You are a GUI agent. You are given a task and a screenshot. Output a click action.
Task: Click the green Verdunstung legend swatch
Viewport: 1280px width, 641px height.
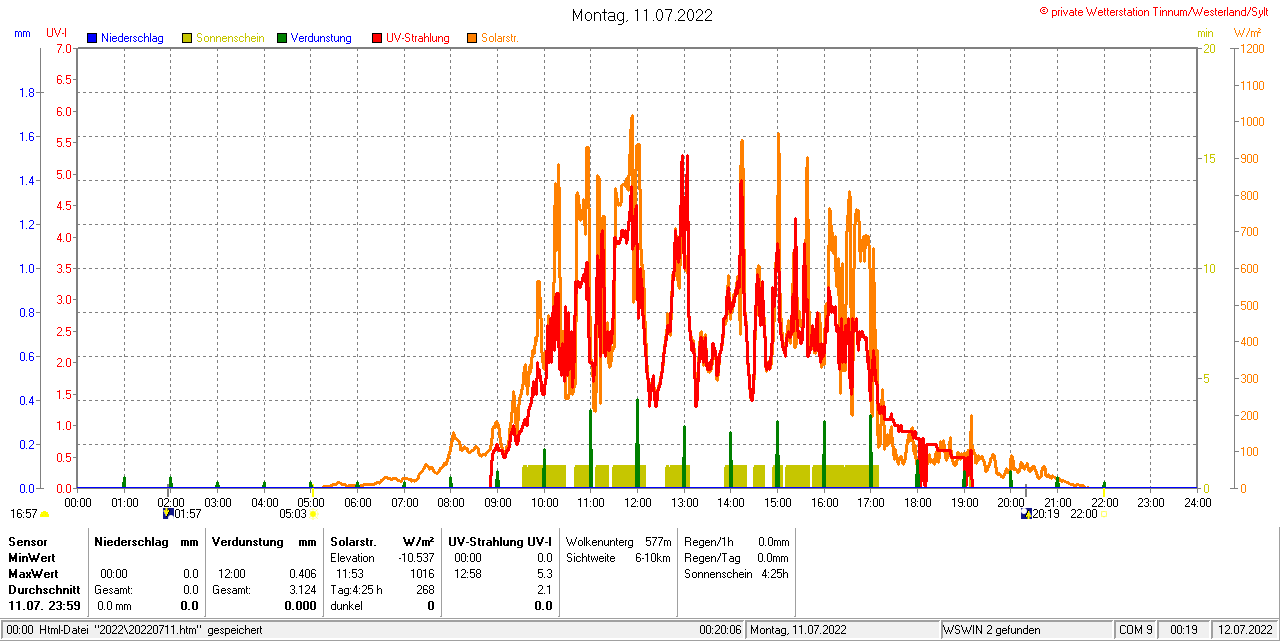point(282,38)
